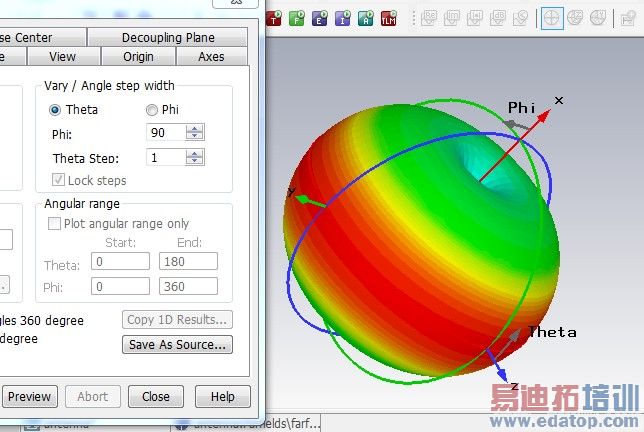Screen dimensions: 644x432
Task: Switch to the Axes tab
Action: coord(212,56)
